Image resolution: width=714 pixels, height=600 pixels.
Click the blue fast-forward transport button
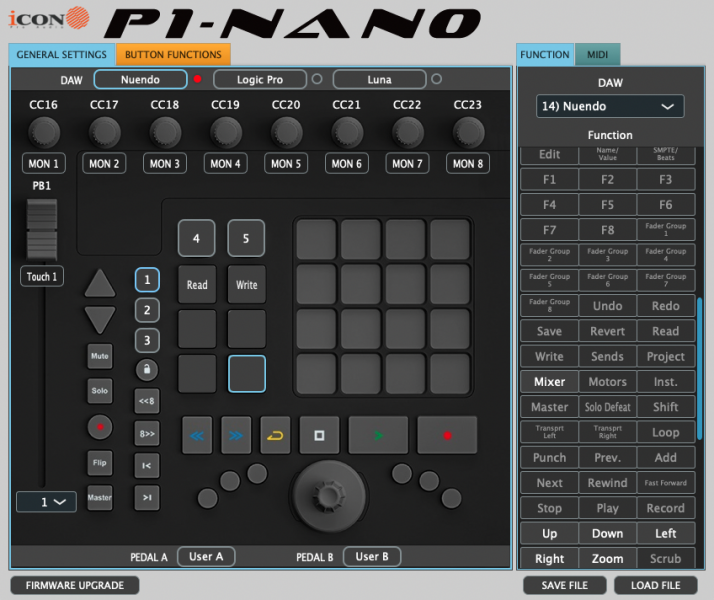coord(236,435)
